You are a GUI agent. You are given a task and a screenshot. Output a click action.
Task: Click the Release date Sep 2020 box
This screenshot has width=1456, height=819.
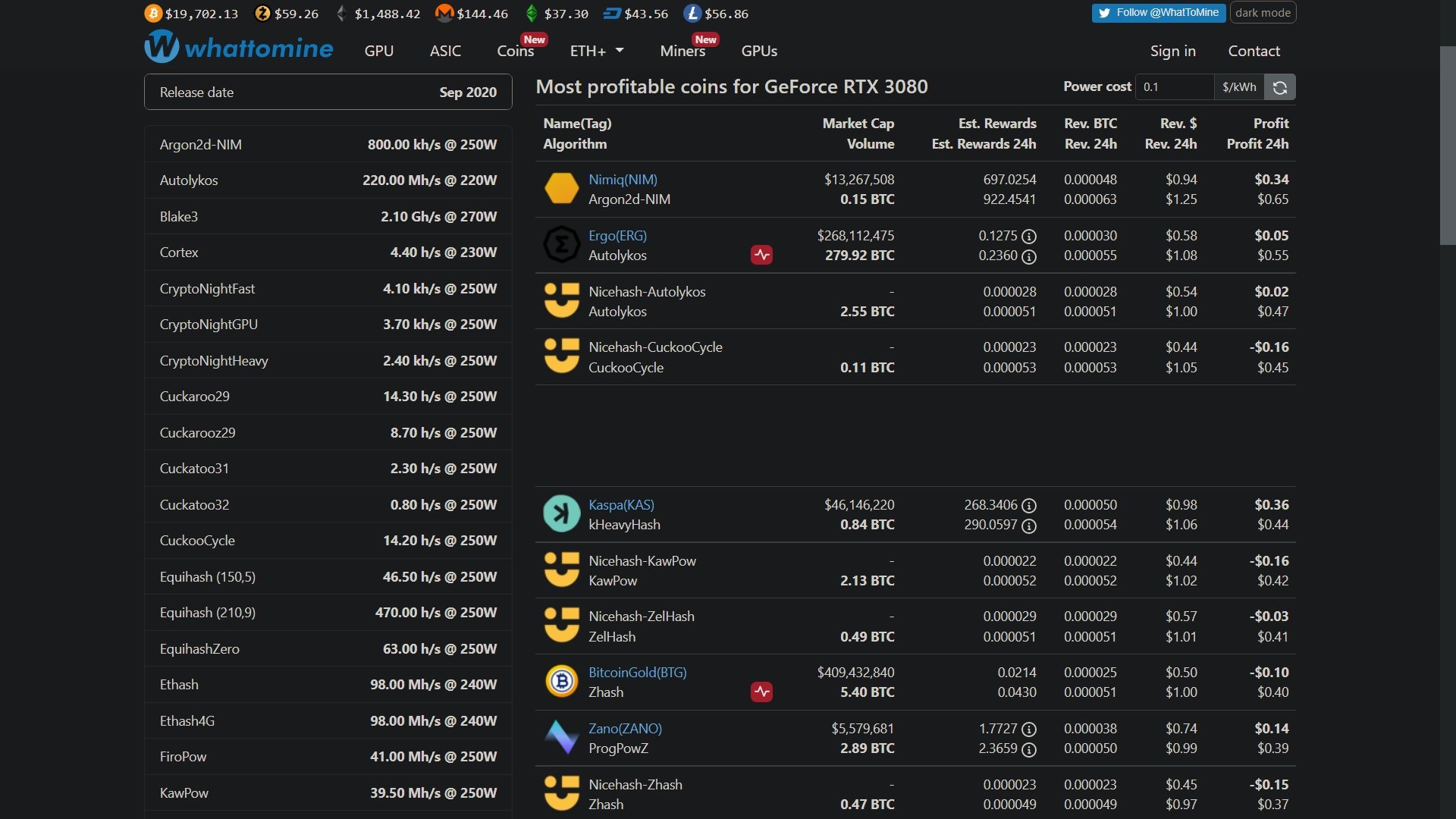pos(328,92)
